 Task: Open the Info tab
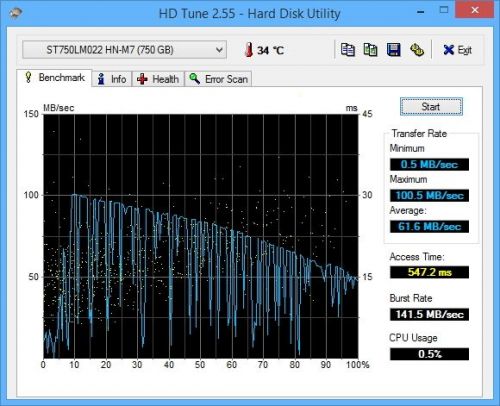pyautogui.click(x=112, y=79)
